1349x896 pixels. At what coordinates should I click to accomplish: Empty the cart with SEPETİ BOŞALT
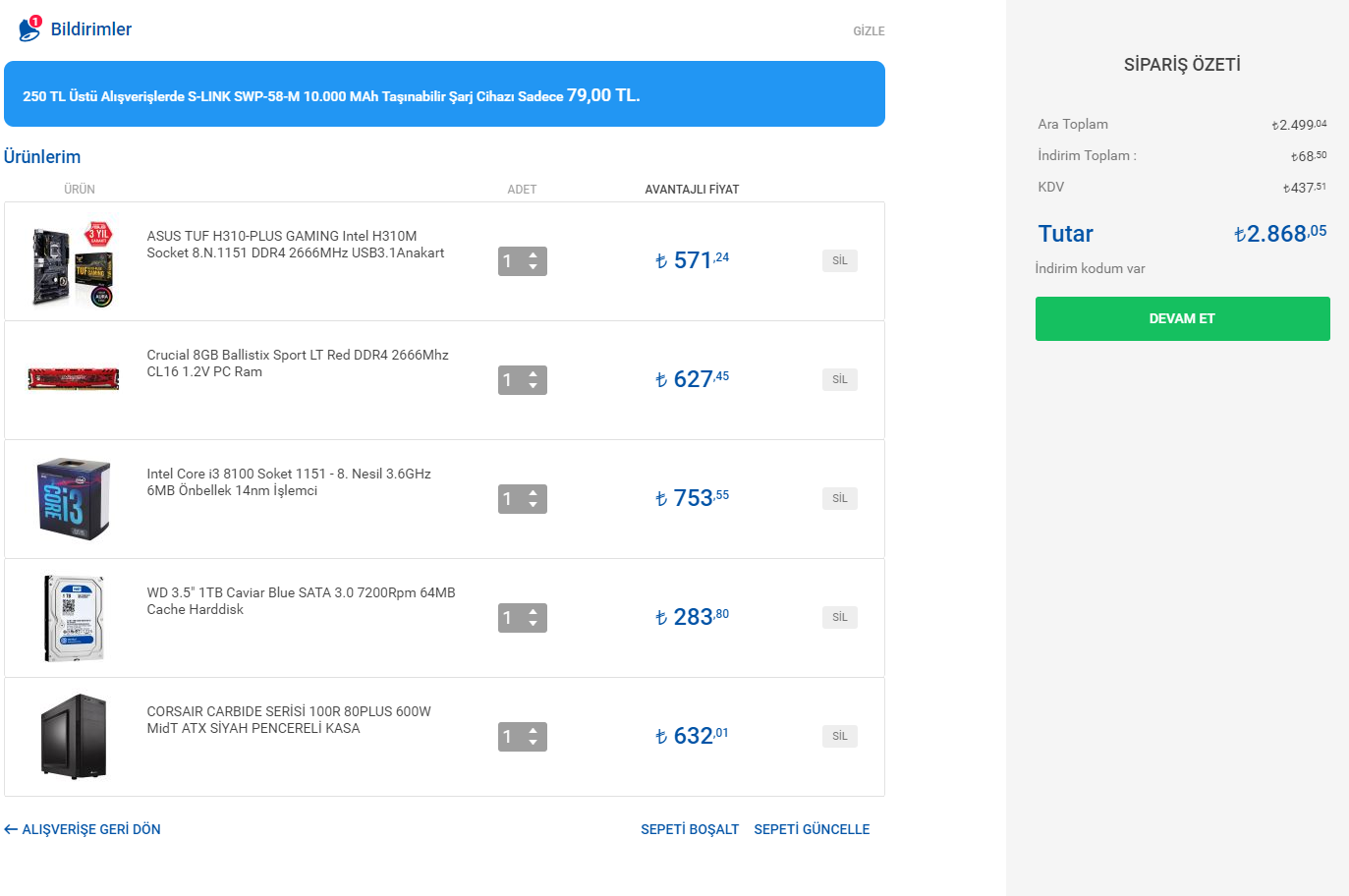[689, 829]
